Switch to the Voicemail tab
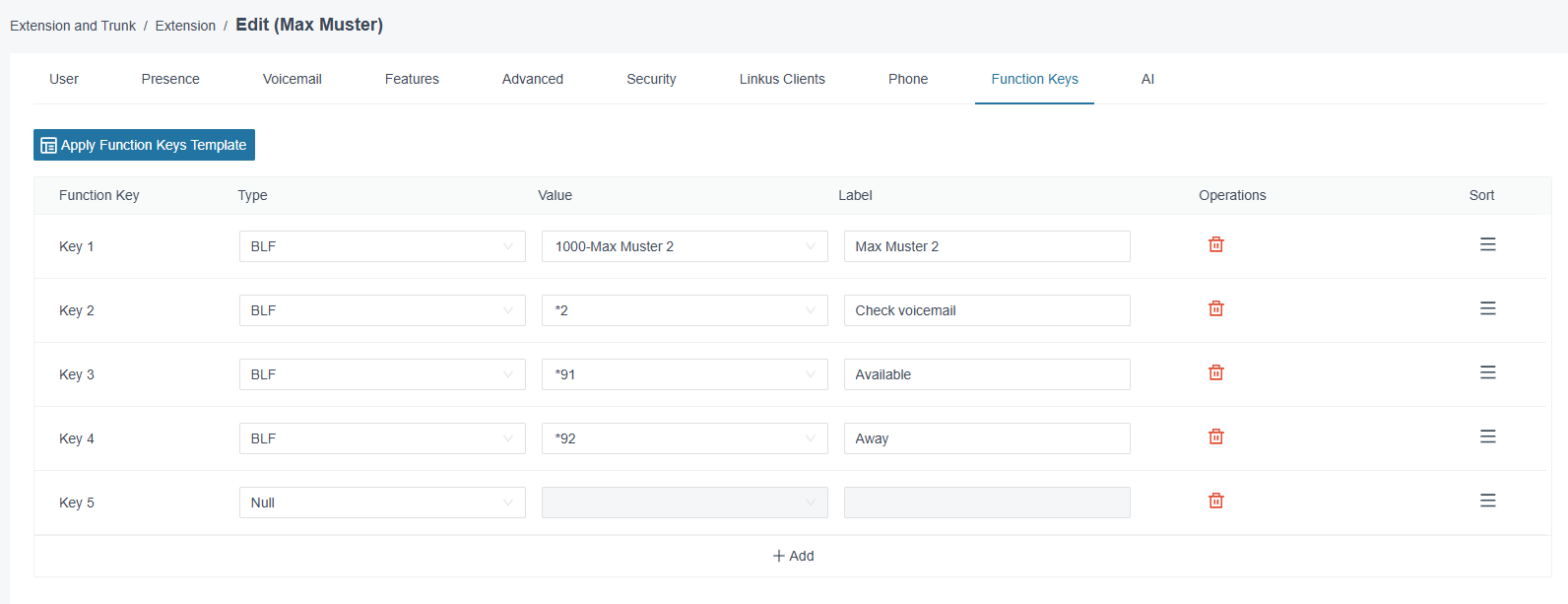The width and height of the screenshot is (1568, 604). pyautogui.click(x=293, y=79)
